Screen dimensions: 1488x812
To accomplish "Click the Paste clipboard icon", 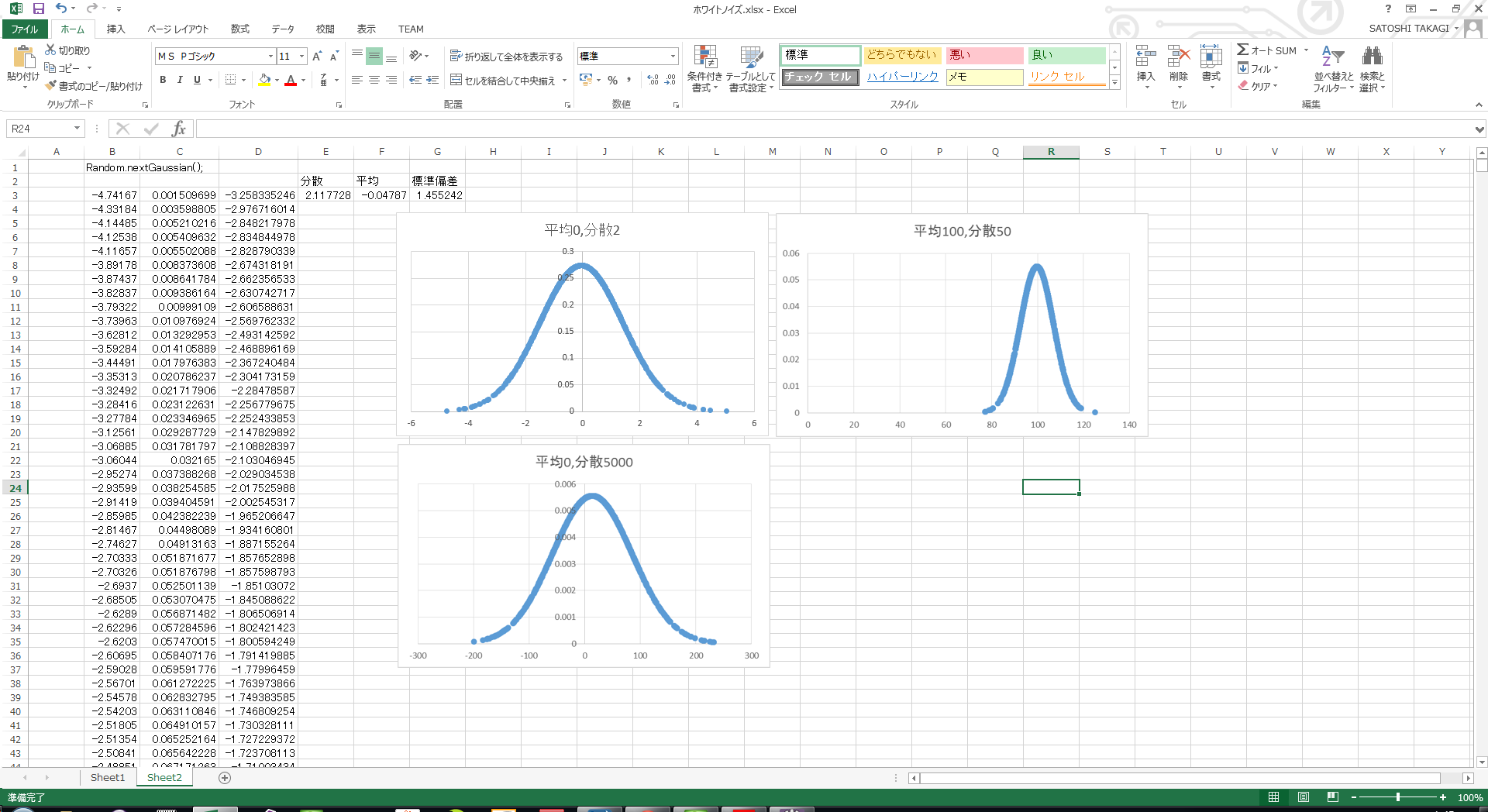I will coord(23,58).
